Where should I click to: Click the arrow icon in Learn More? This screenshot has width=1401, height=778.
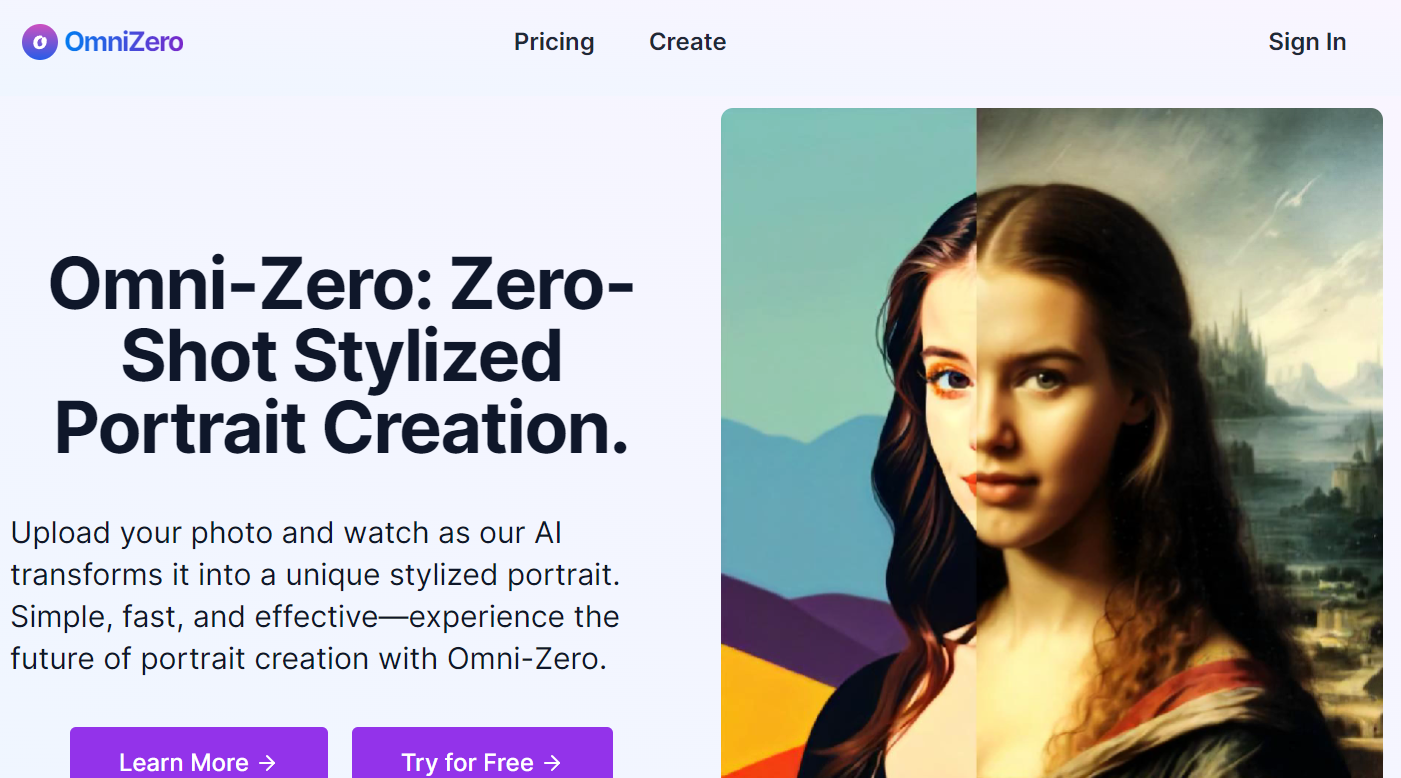click(267, 763)
